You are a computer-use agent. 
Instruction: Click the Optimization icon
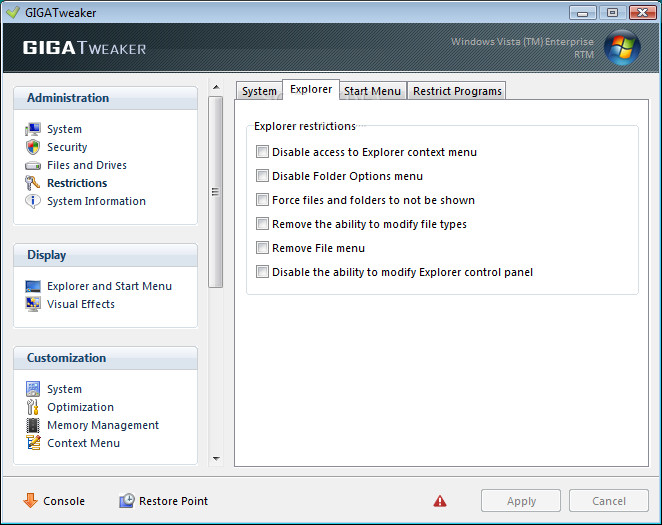click(x=33, y=407)
